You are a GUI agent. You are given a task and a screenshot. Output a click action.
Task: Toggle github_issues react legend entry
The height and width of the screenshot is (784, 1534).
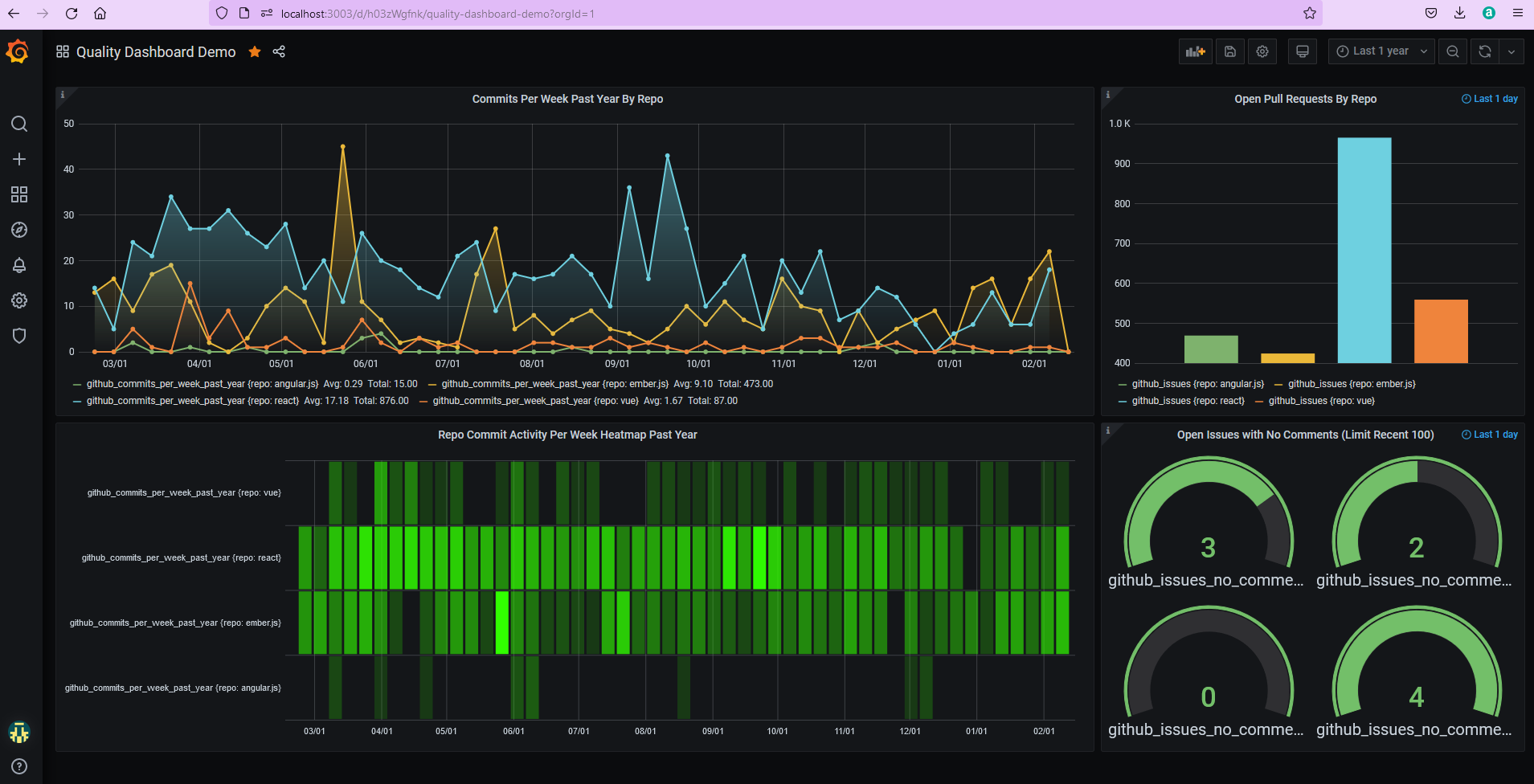tap(1188, 401)
